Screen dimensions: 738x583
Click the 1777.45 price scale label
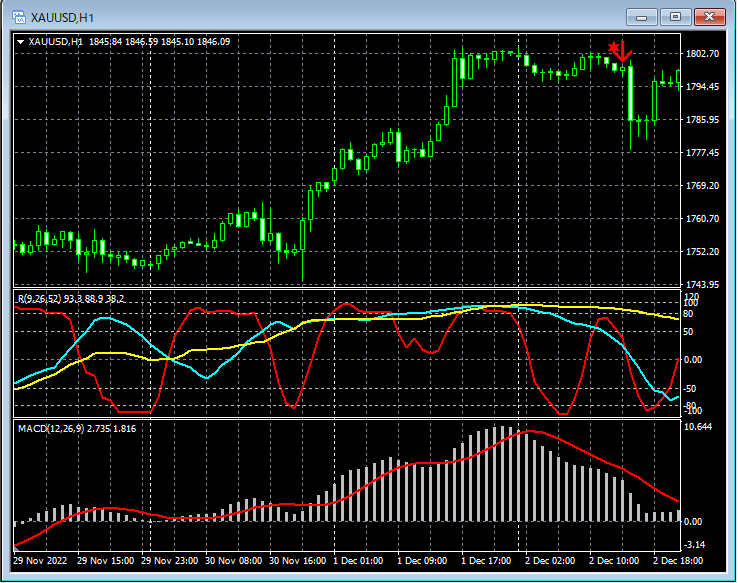(702, 152)
